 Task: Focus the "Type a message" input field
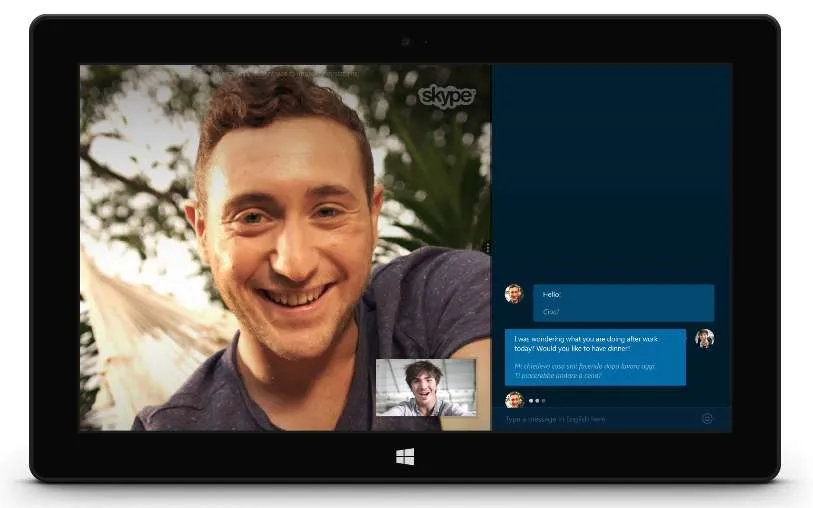tap(596, 419)
